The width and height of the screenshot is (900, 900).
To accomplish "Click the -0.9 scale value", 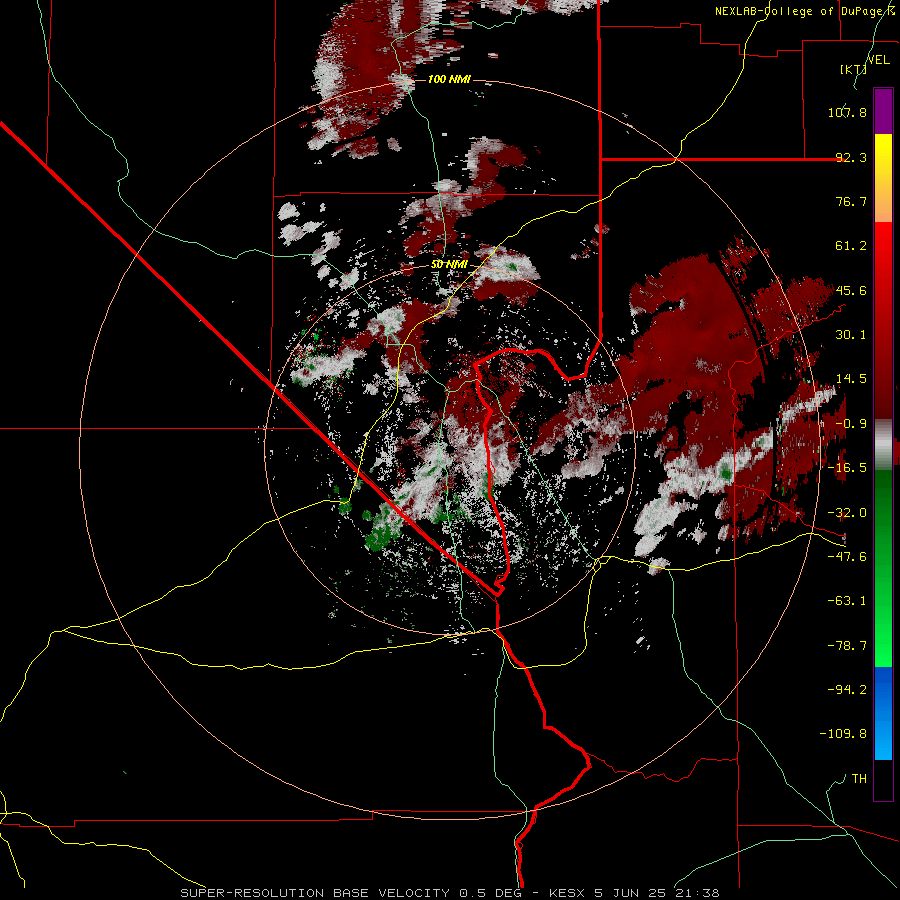I will pos(851,424).
